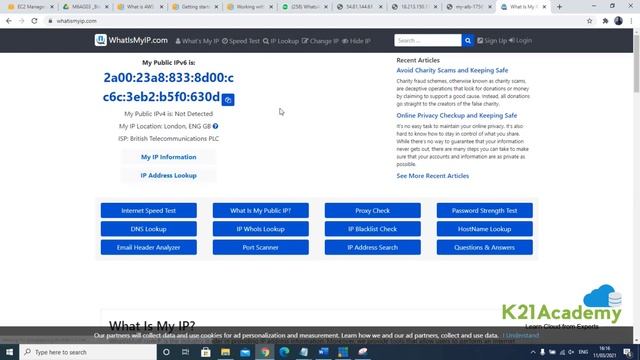640x360 pixels.
Task: Read Online Privacy Checkup article
Action: click(457, 116)
